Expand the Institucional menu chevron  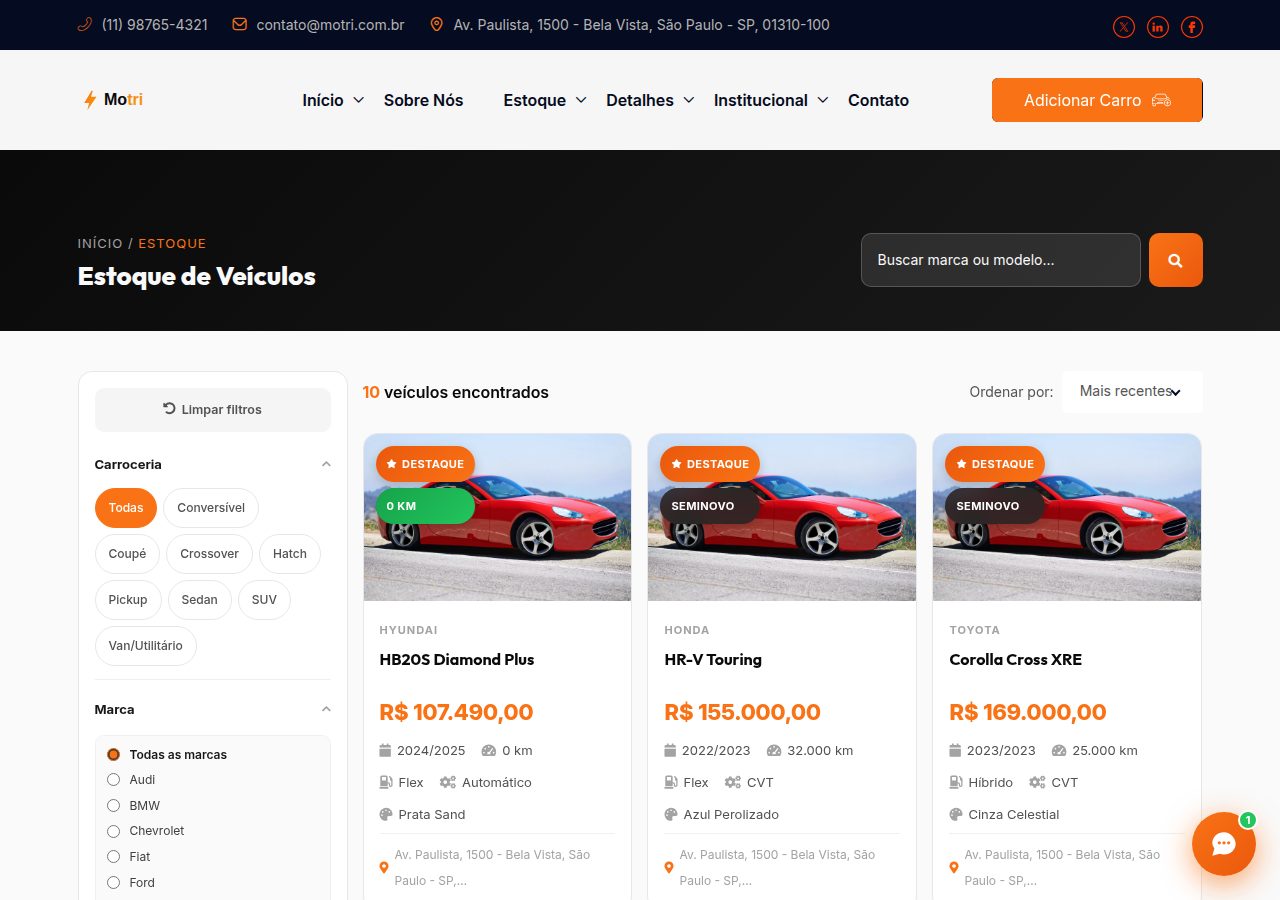point(823,100)
